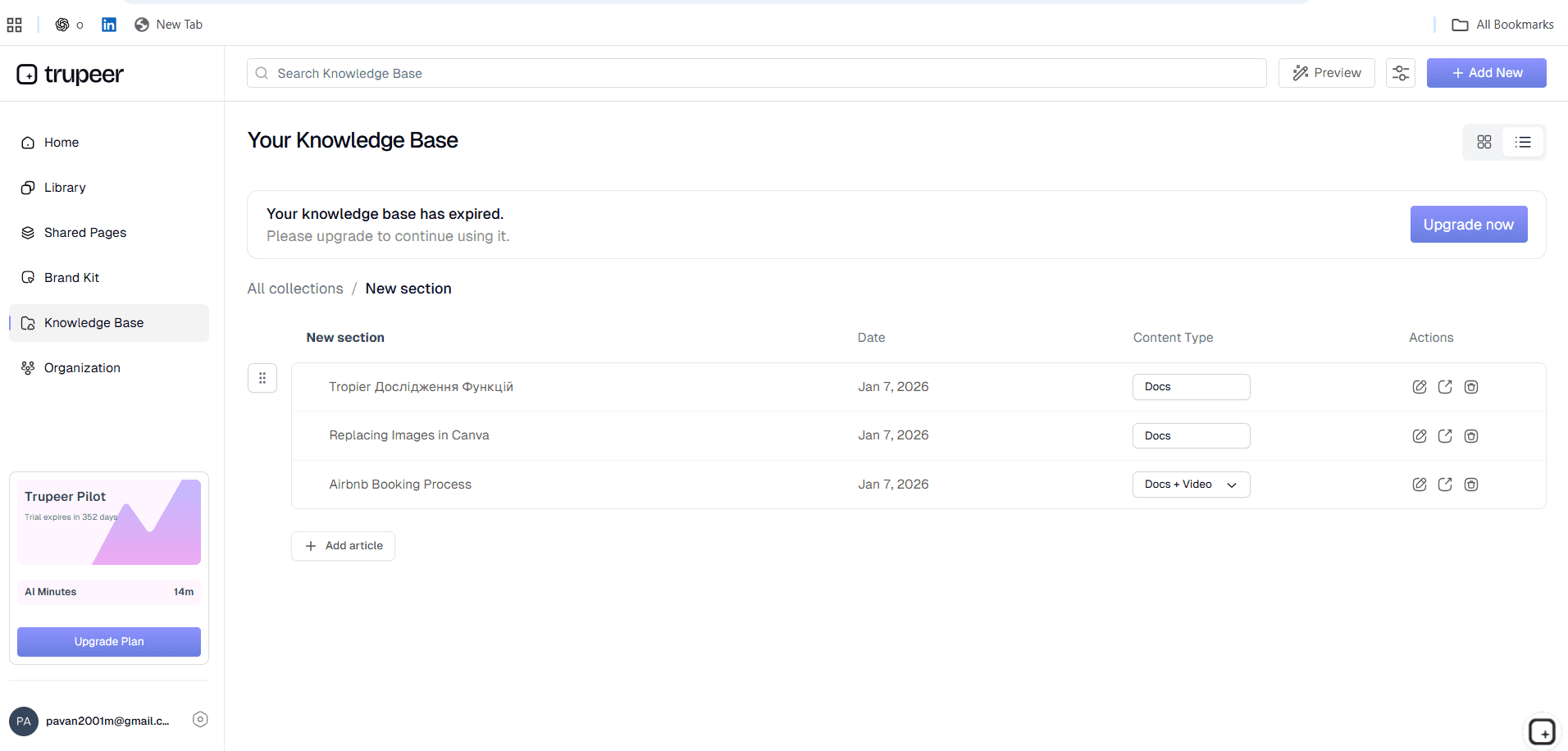This screenshot has height=751, width=1568.
Task: Open Organization in the sidebar
Action: (x=109, y=368)
